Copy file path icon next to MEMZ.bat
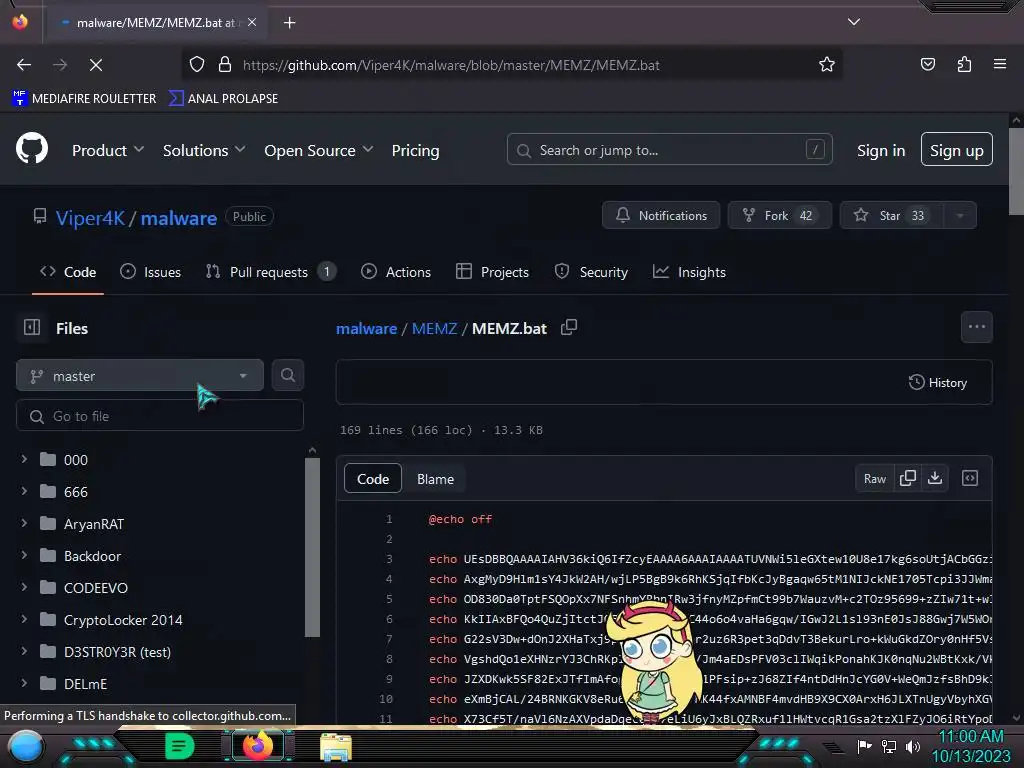Viewport: 1024px width, 768px height. coord(569,327)
